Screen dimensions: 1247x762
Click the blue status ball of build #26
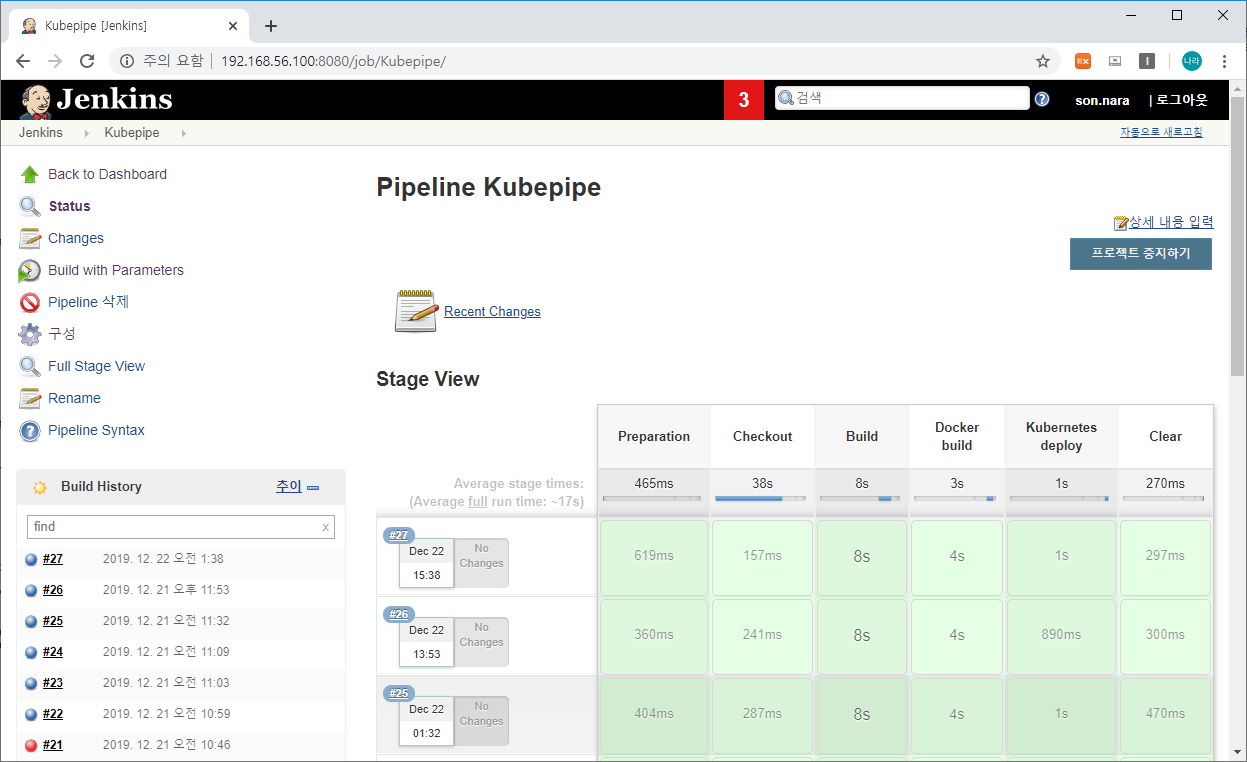[x=31, y=590]
